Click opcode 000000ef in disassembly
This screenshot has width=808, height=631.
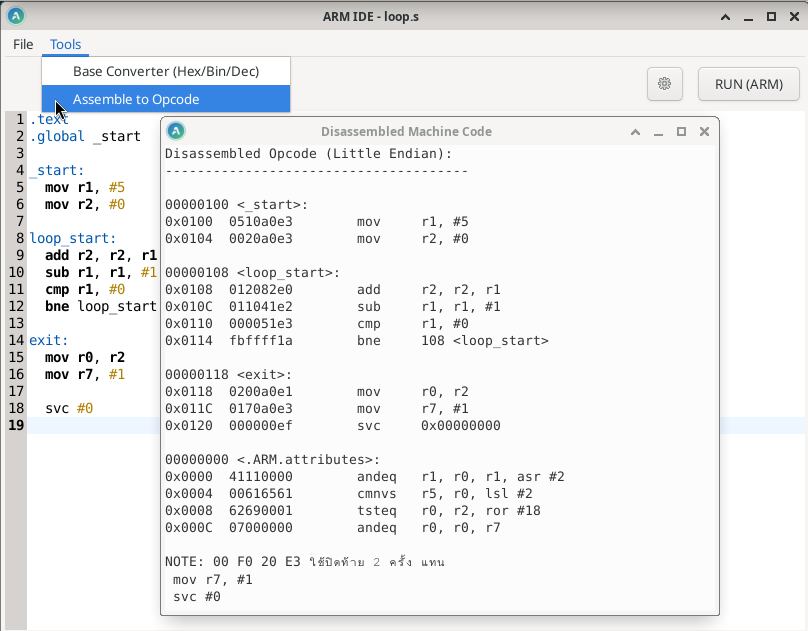tap(261, 425)
